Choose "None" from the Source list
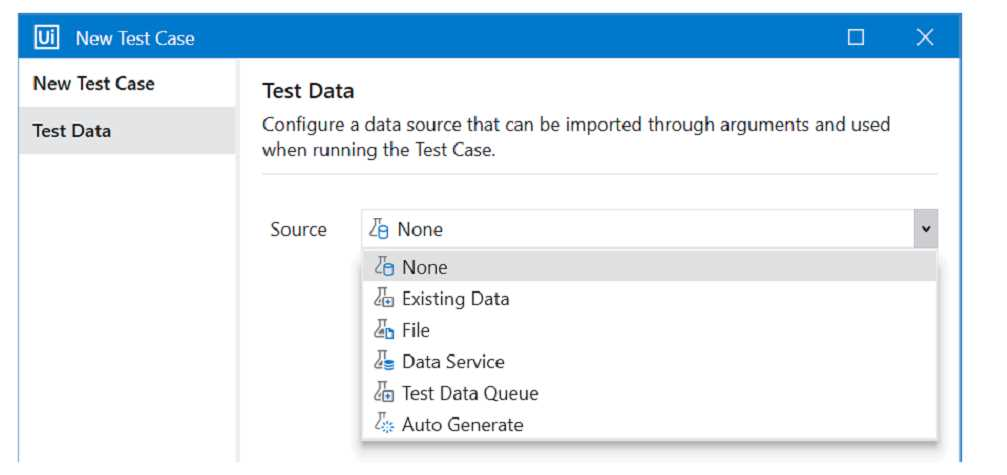The width and height of the screenshot is (1007, 475). point(425,268)
